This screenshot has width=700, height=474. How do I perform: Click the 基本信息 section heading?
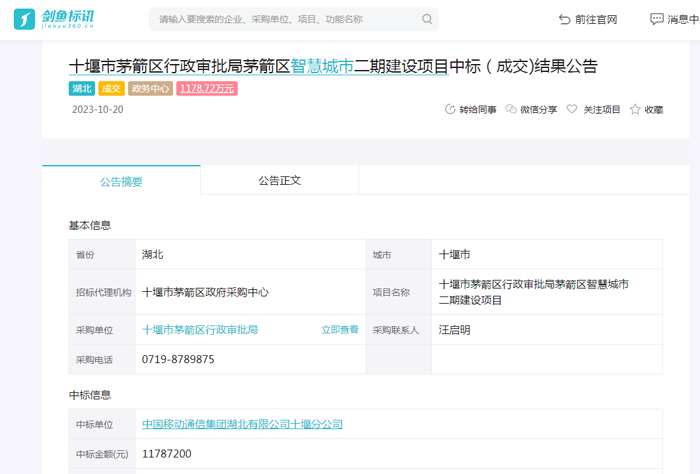(90, 225)
